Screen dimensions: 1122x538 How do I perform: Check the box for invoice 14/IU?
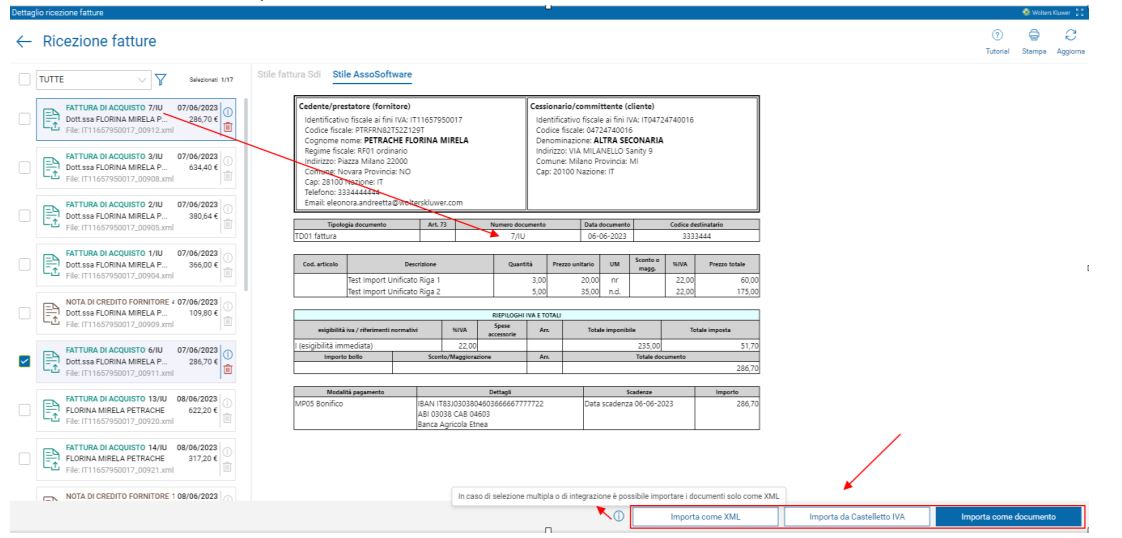point(24,459)
